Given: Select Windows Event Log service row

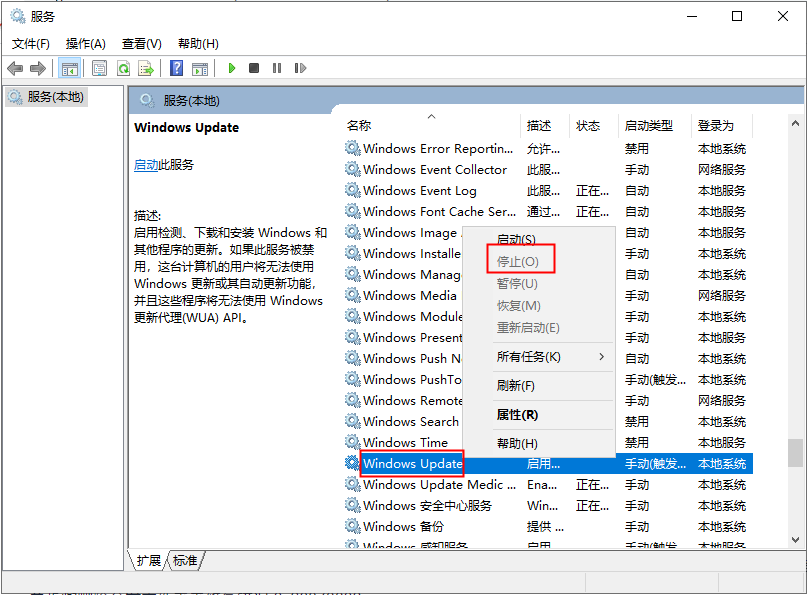Looking at the screenshot, I should click(x=548, y=191).
